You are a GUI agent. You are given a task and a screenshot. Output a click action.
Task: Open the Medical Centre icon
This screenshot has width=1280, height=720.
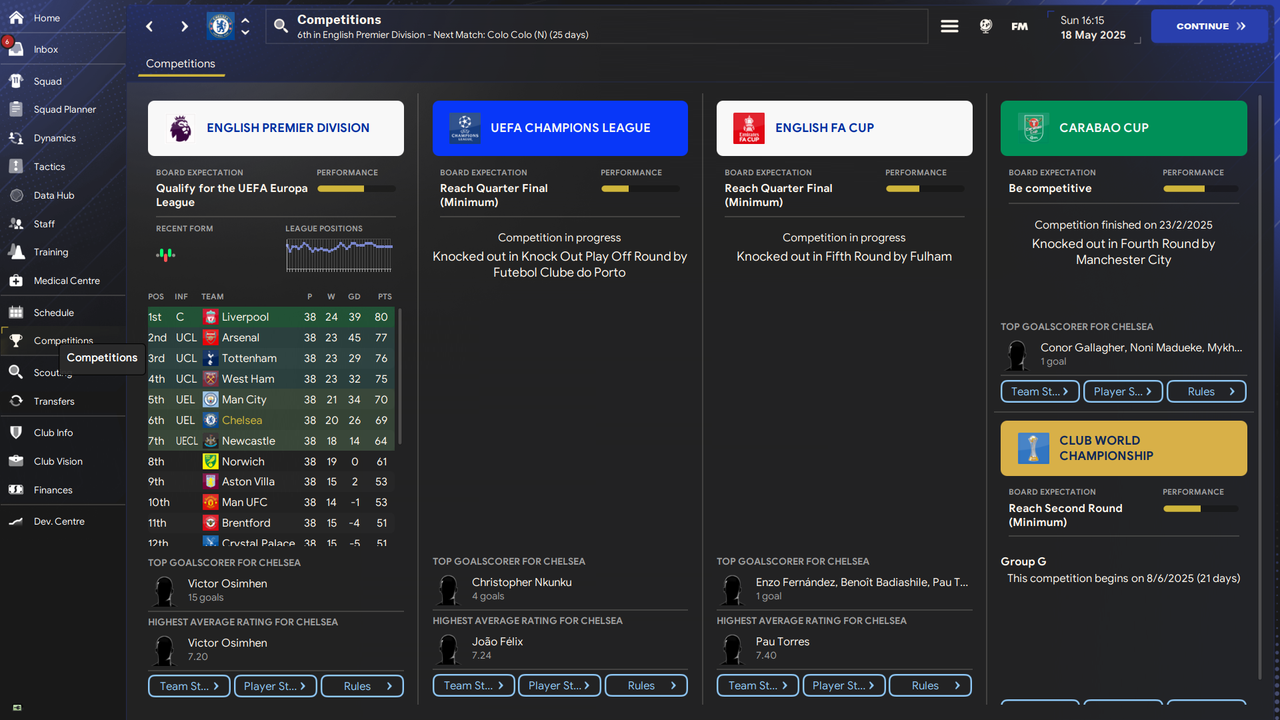[16, 281]
